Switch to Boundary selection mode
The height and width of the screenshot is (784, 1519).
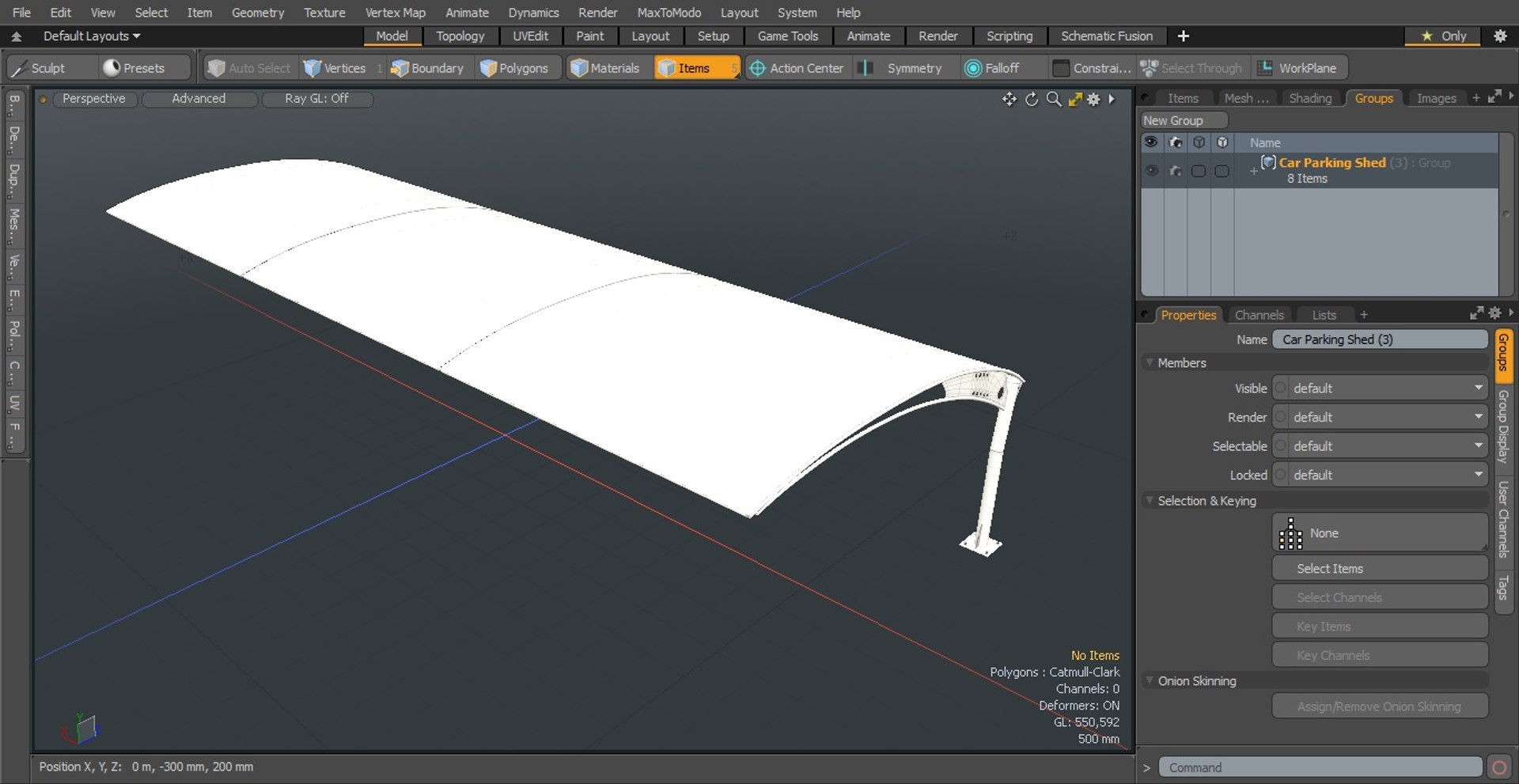click(x=428, y=68)
